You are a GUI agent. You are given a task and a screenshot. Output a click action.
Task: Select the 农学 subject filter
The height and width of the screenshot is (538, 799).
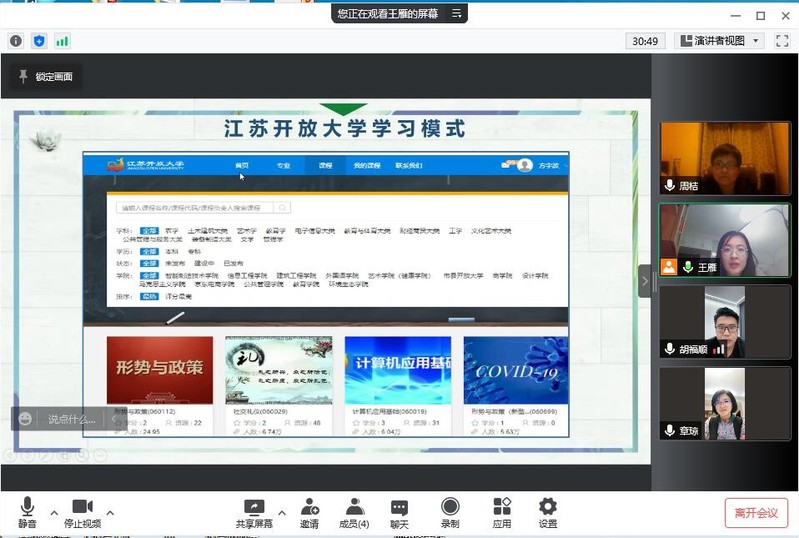coord(172,231)
